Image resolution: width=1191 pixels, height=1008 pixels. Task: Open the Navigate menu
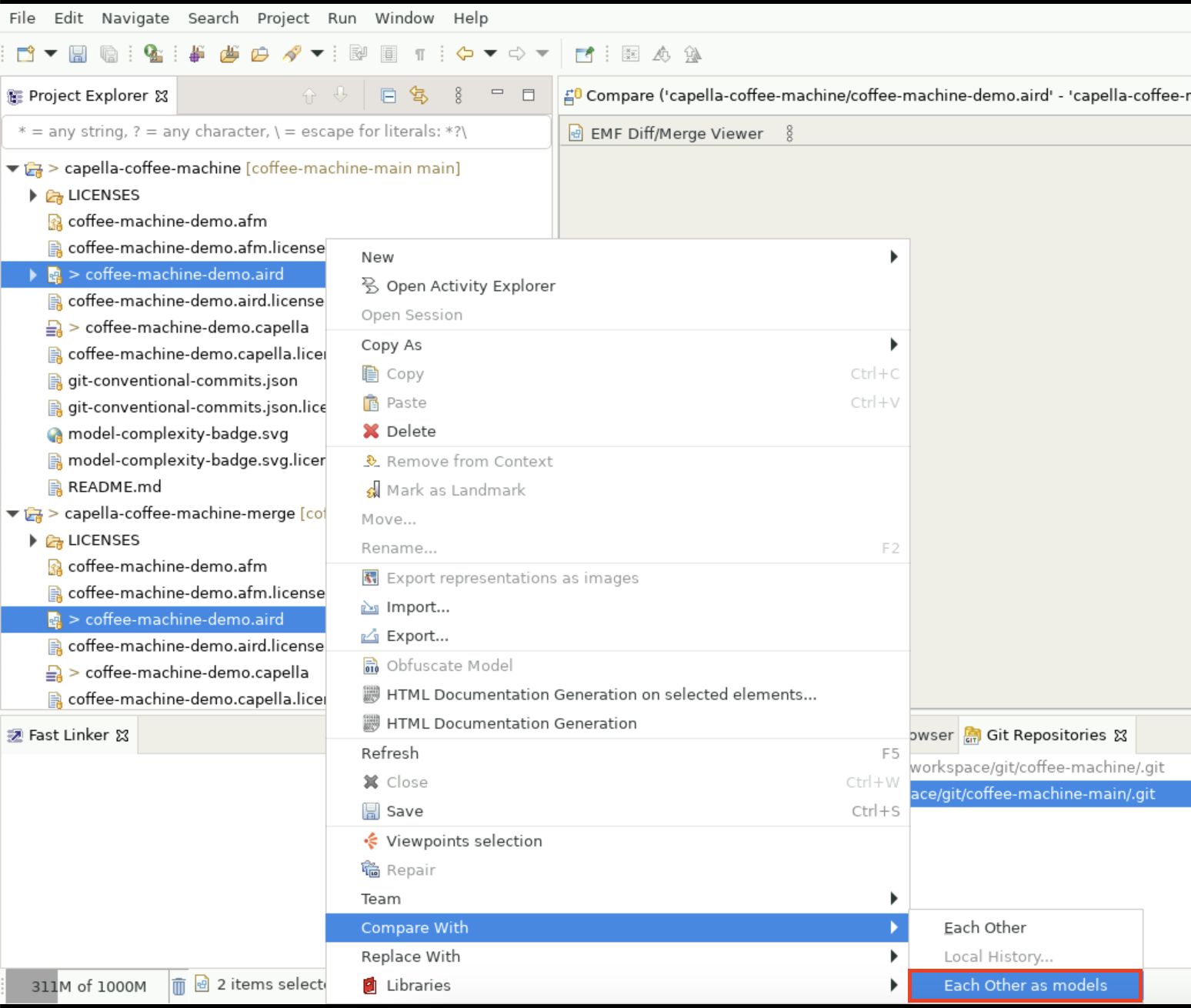135,18
